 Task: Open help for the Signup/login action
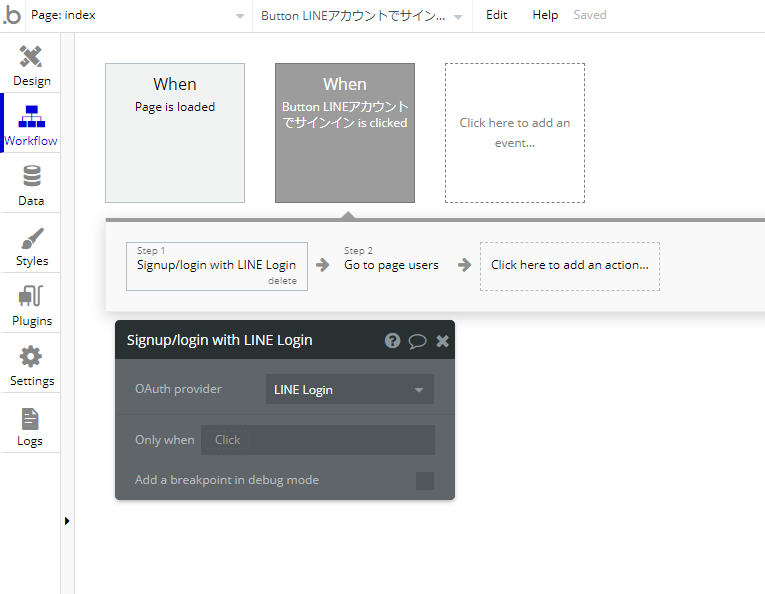click(x=392, y=340)
